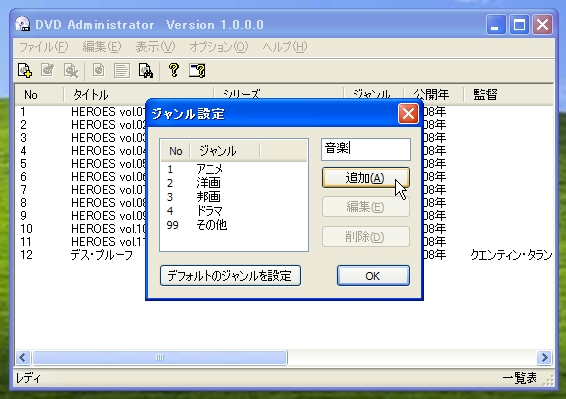Click the window-with-question-mark about icon
This screenshot has height=399, width=566.
click(197, 70)
